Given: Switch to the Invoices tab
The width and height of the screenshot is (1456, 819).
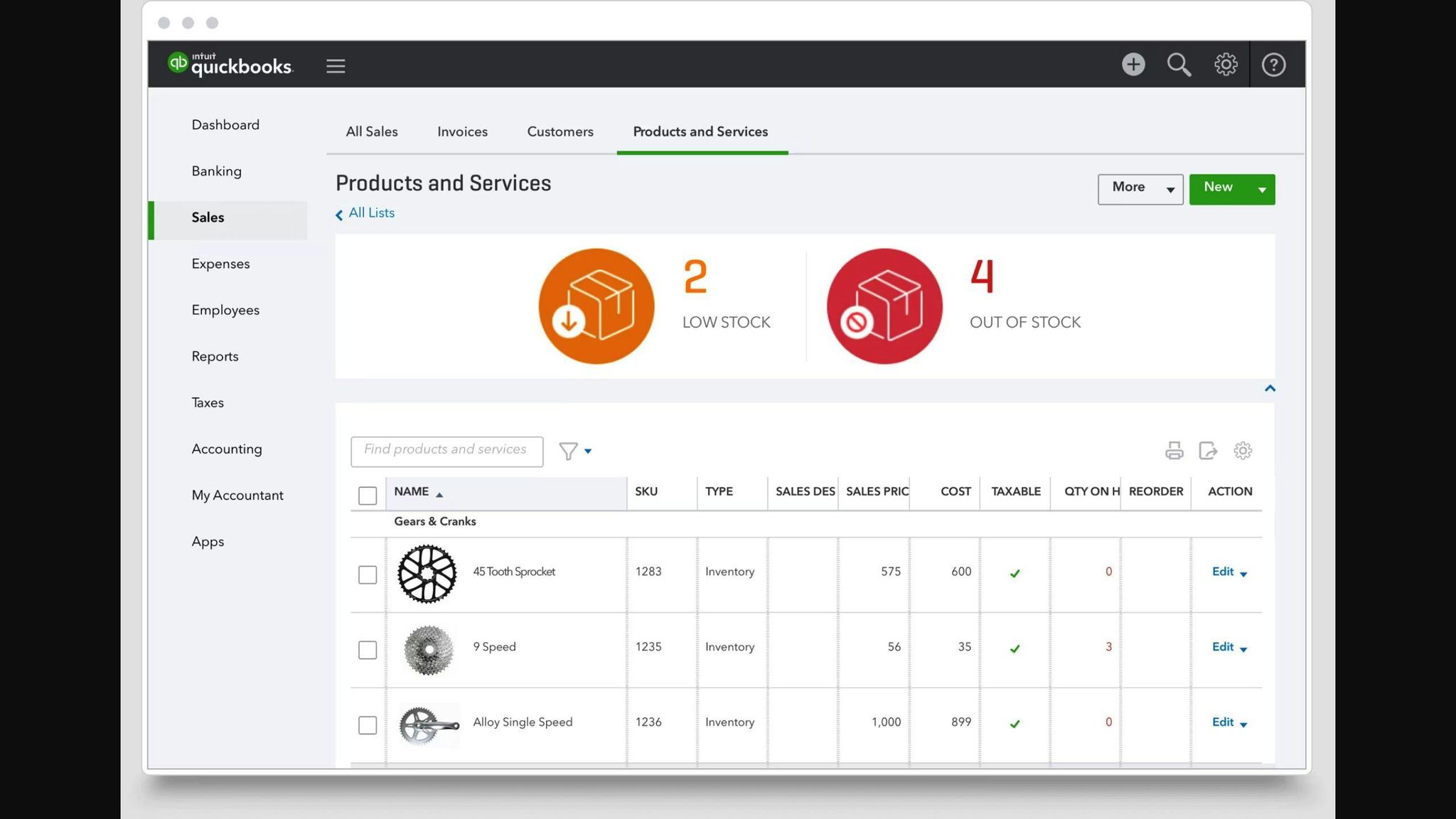Looking at the screenshot, I should [x=462, y=132].
